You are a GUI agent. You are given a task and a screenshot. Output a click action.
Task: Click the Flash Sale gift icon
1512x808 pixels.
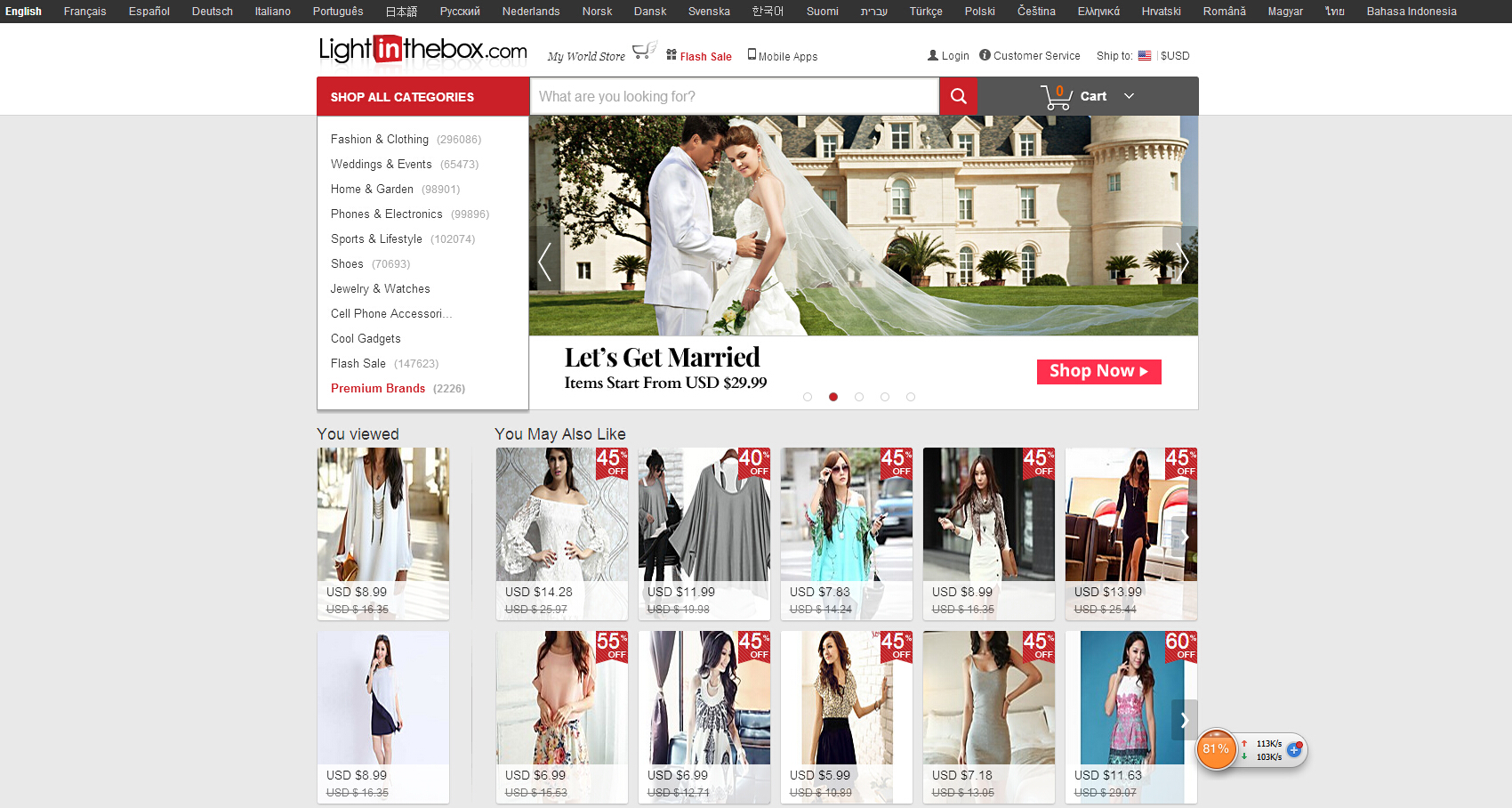pos(672,54)
